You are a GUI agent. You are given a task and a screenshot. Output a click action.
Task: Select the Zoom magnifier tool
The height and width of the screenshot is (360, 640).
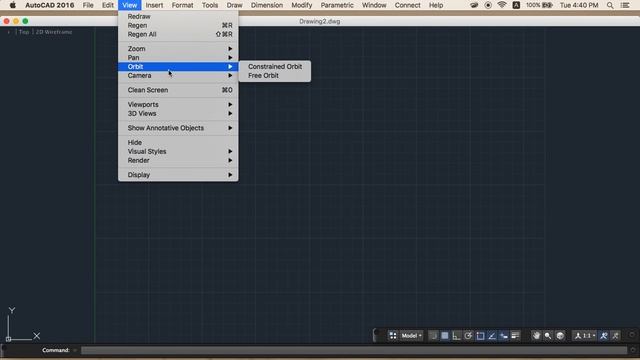point(548,336)
